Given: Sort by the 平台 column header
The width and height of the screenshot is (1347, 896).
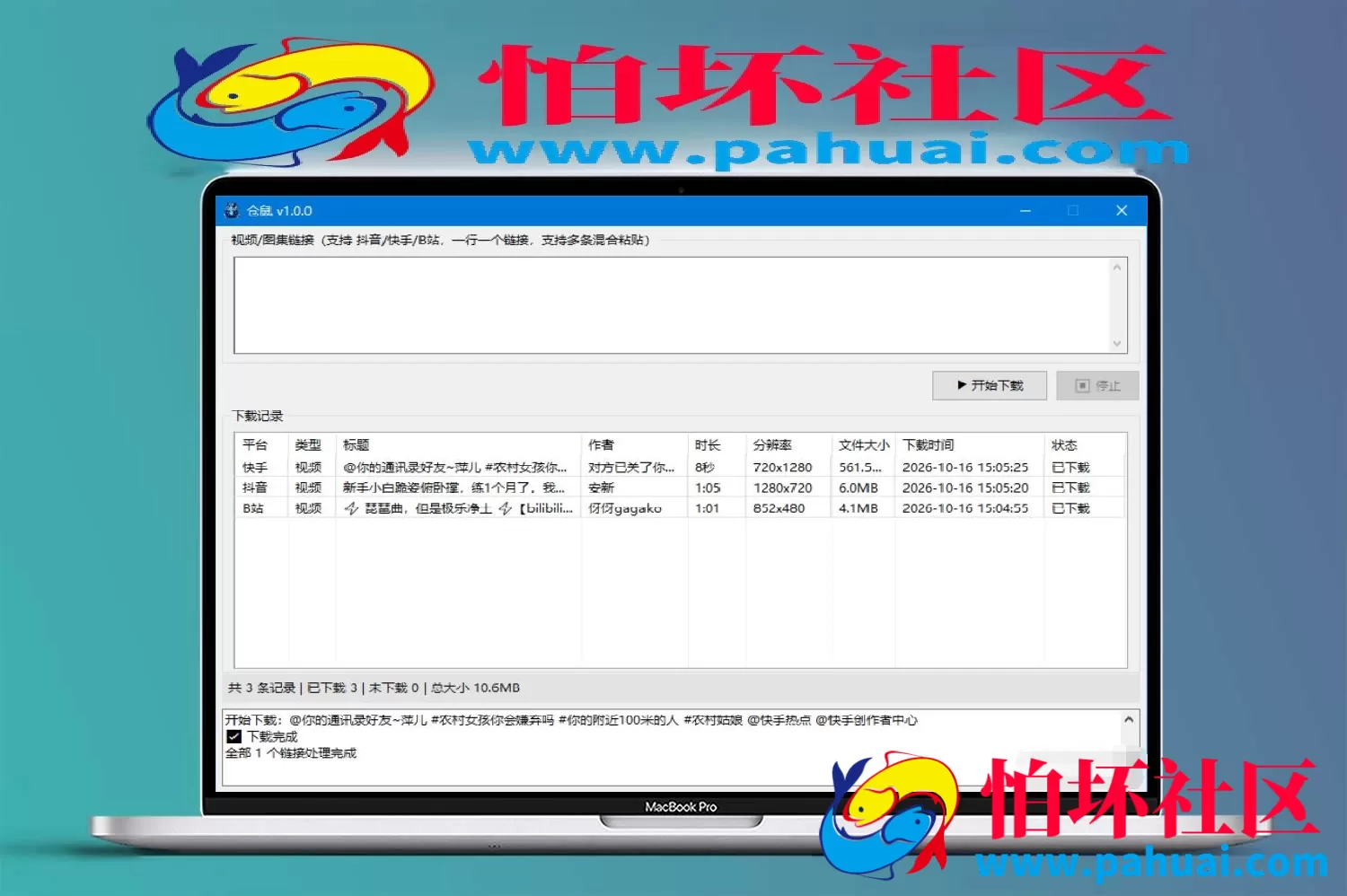Looking at the screenshot, I should [x=255, y=445].
